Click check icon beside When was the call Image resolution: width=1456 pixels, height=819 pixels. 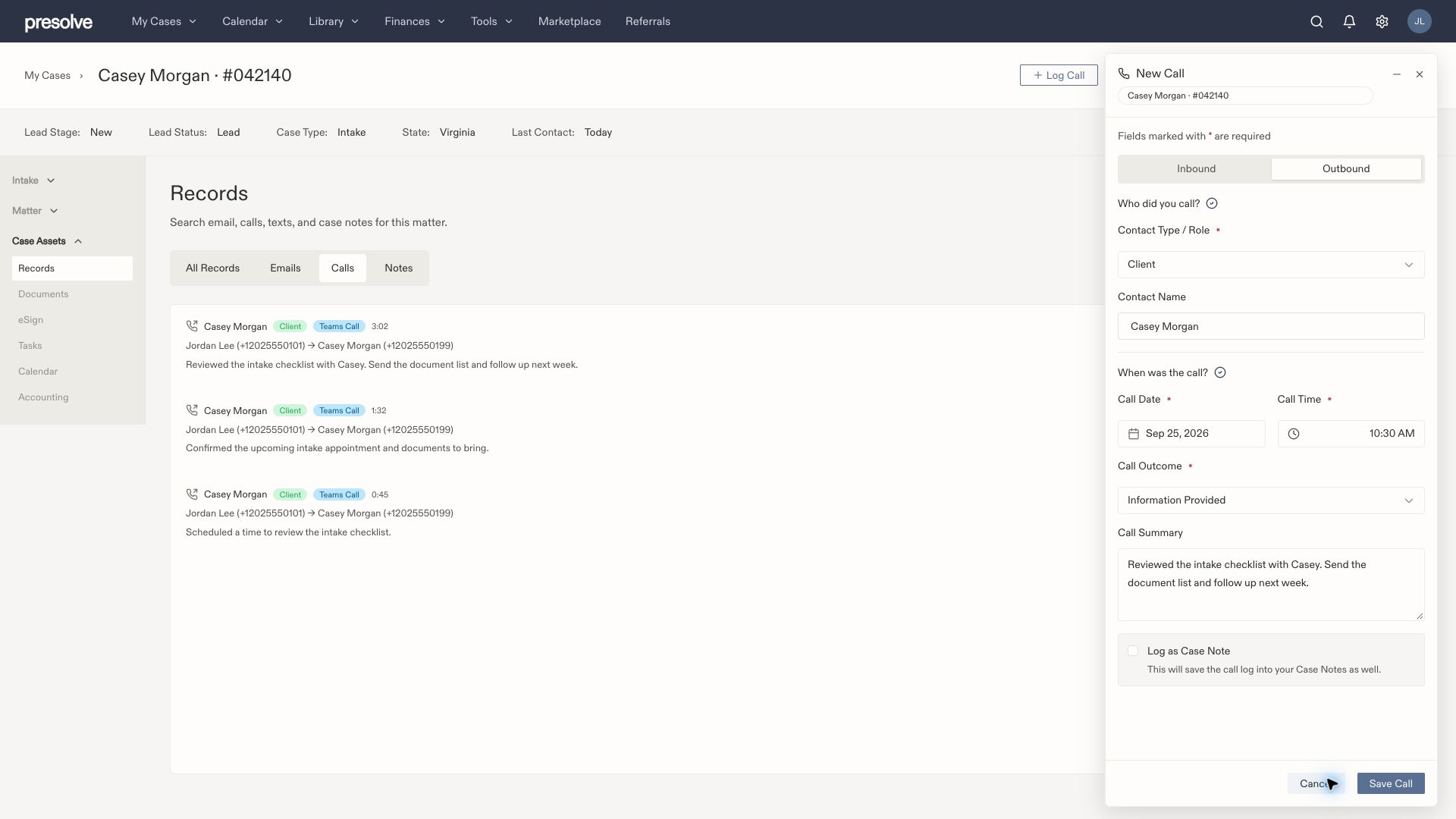pyautogui.click(x=1220, y=372)
